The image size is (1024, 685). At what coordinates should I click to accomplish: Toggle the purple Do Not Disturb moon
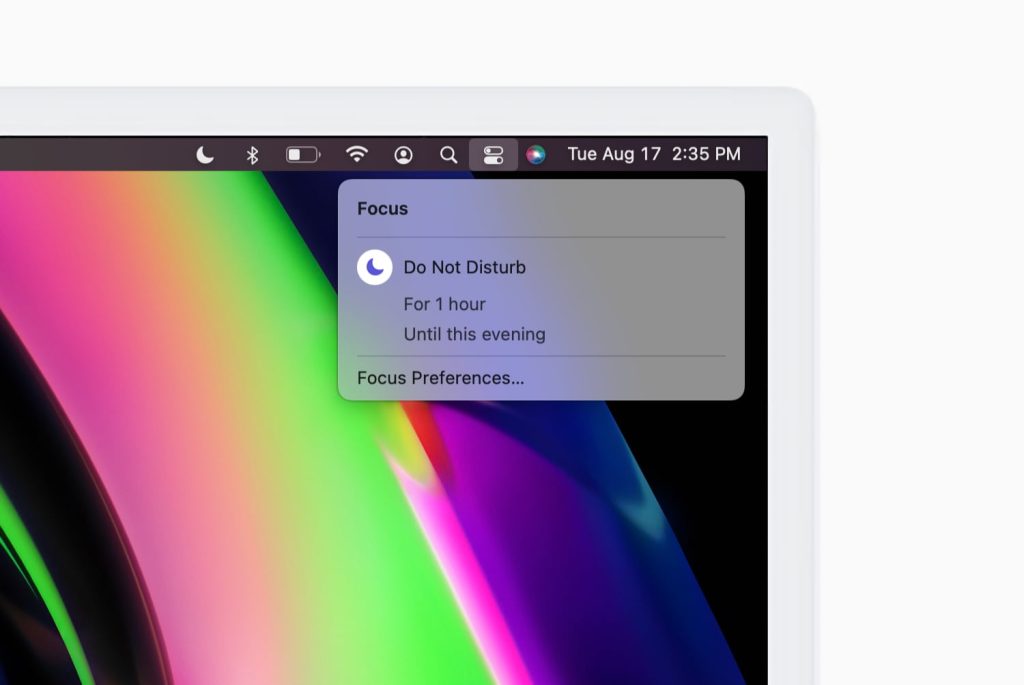374,267
